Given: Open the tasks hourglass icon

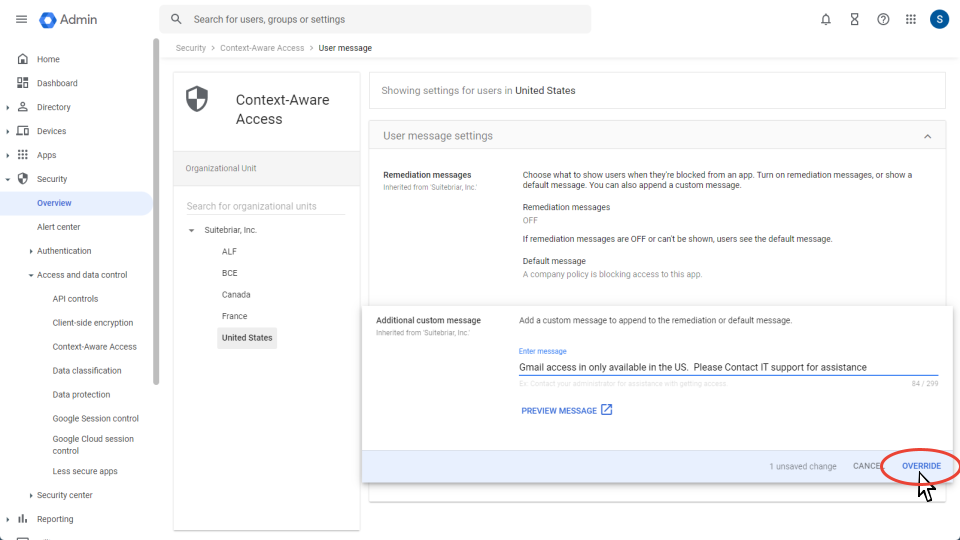Looking at the screenshot, I should 854,19.
